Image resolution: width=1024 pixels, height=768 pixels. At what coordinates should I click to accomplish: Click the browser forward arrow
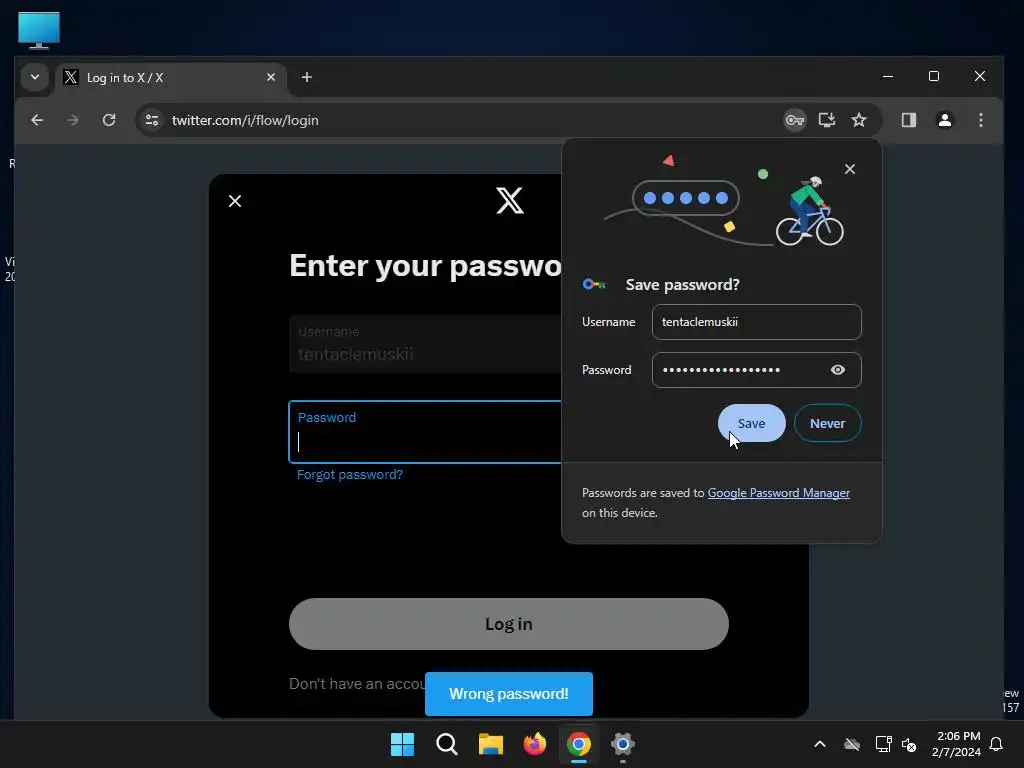[72, 120]
